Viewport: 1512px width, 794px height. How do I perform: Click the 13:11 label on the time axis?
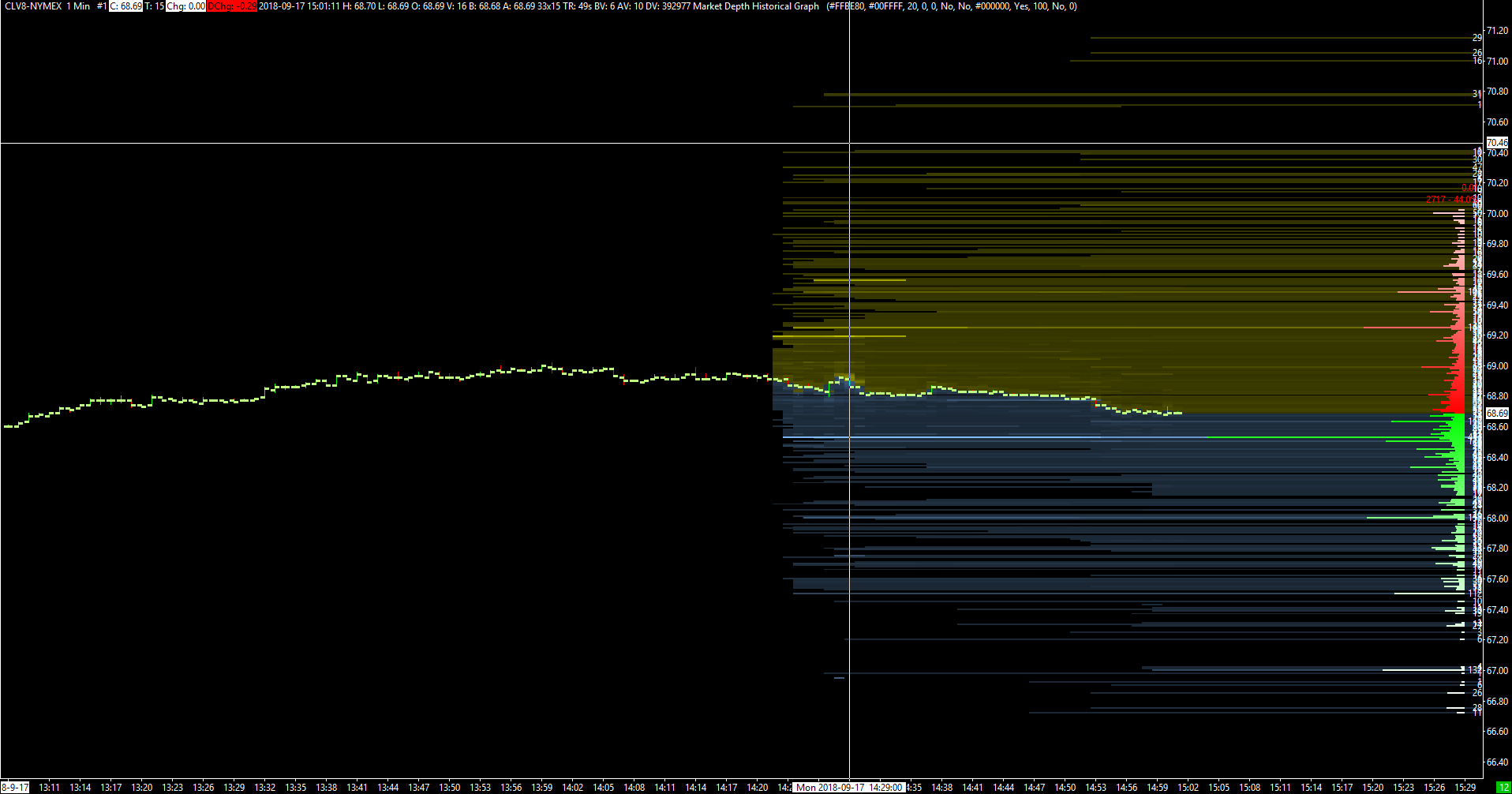click(x=49, y=788)
